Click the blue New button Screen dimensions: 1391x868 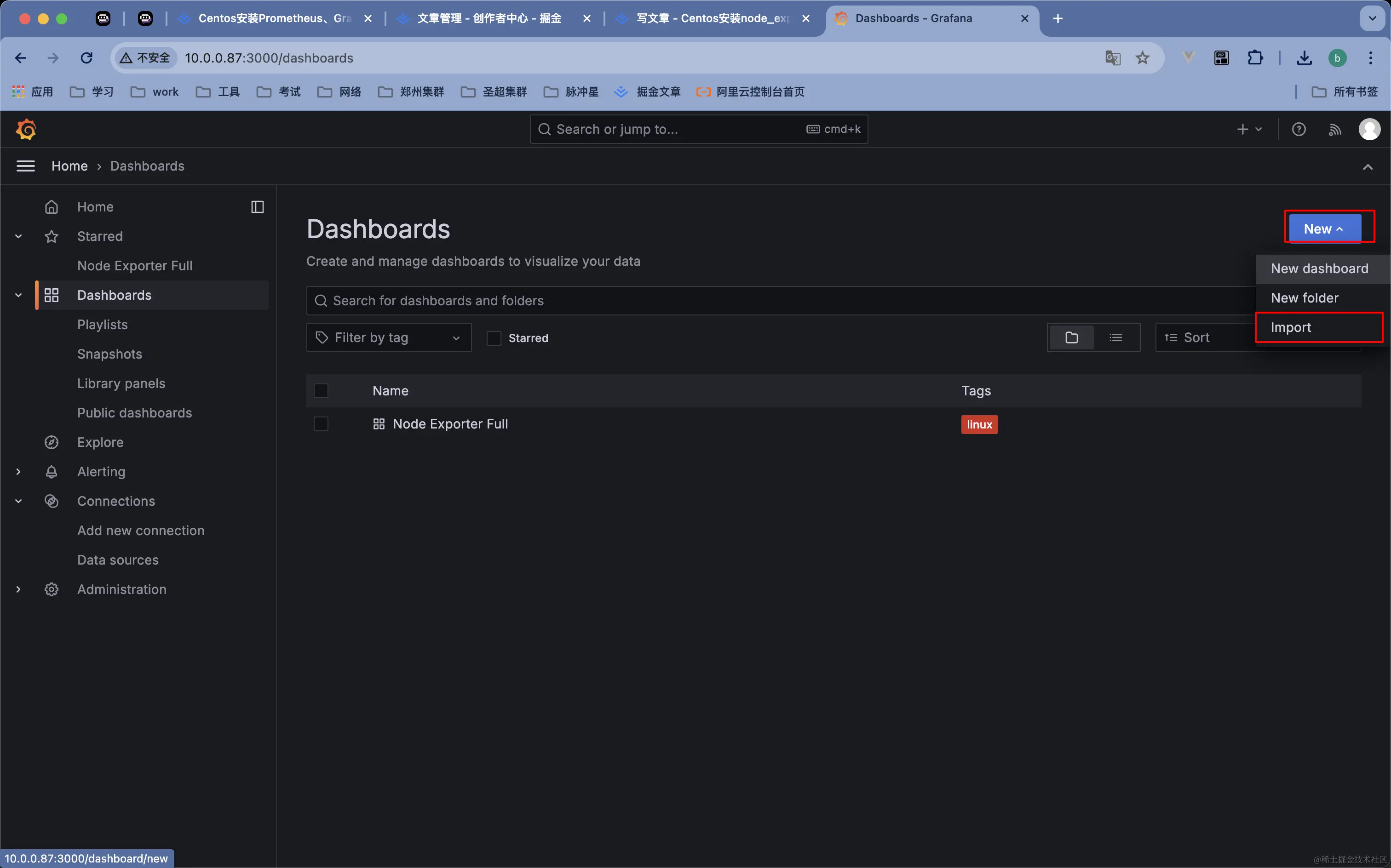1324,228
